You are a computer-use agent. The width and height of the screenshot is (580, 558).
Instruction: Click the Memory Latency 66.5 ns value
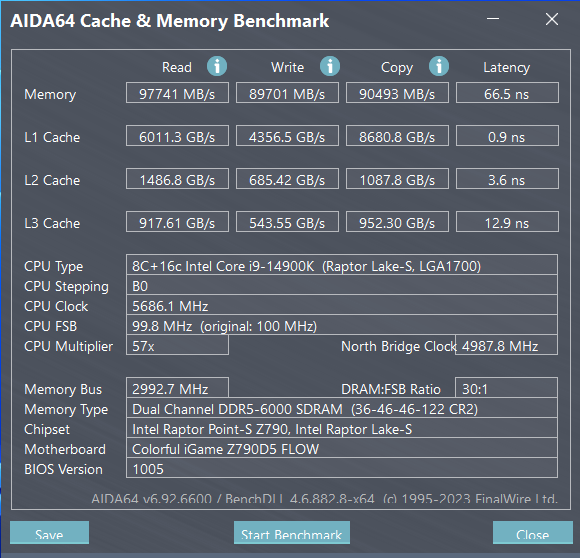point(507,93)
